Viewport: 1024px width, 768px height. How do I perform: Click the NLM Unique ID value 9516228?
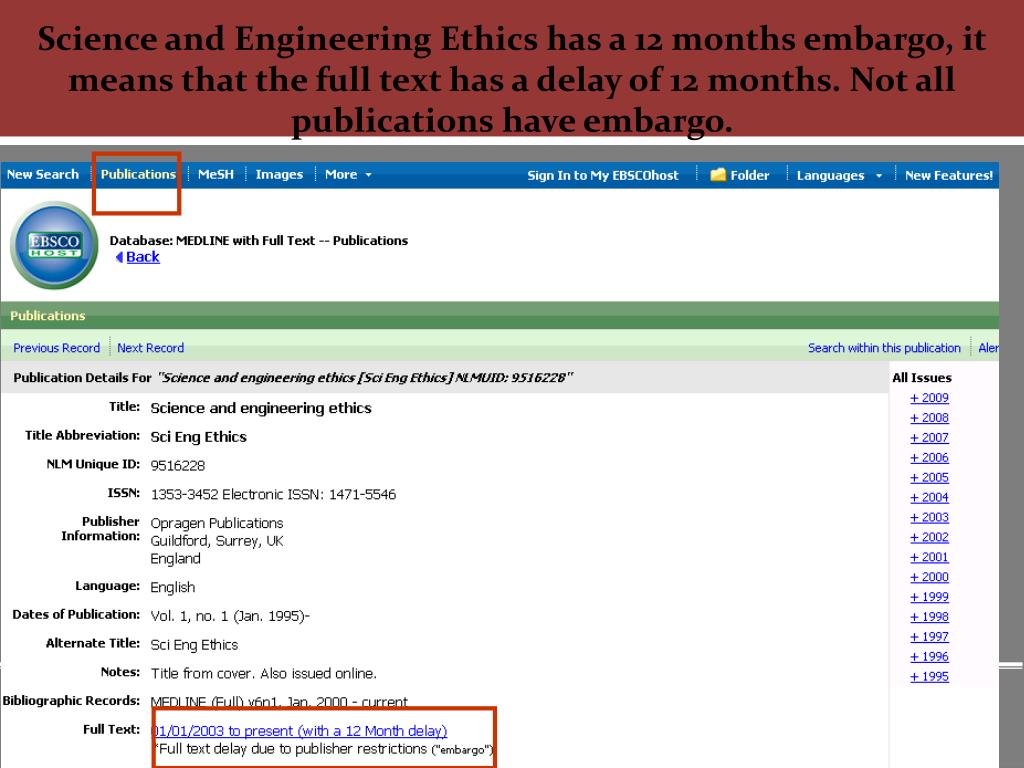[x=178, y=466]
